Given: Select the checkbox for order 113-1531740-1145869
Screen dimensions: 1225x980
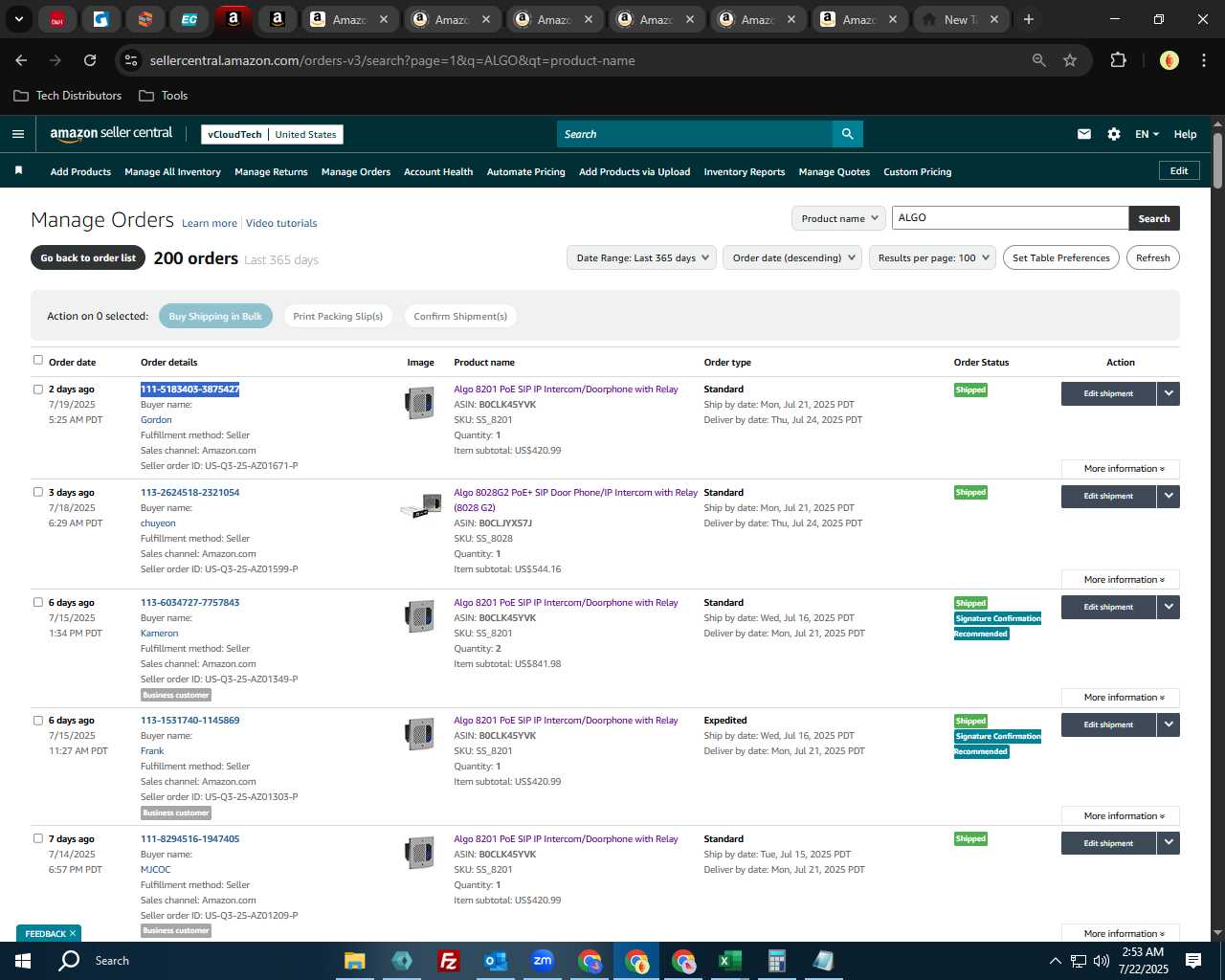Looking at the screenshot, I should (38, 720).
